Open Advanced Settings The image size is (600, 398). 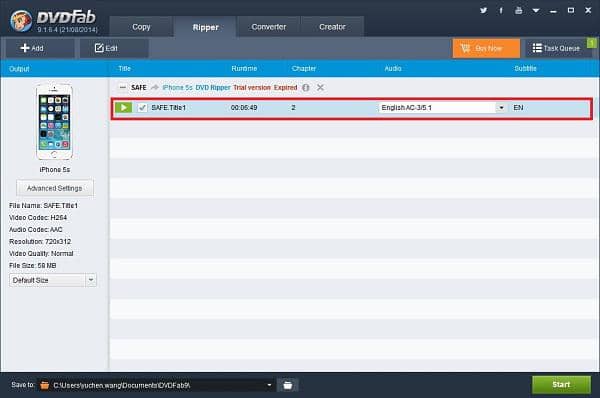[x=54, y=188]
